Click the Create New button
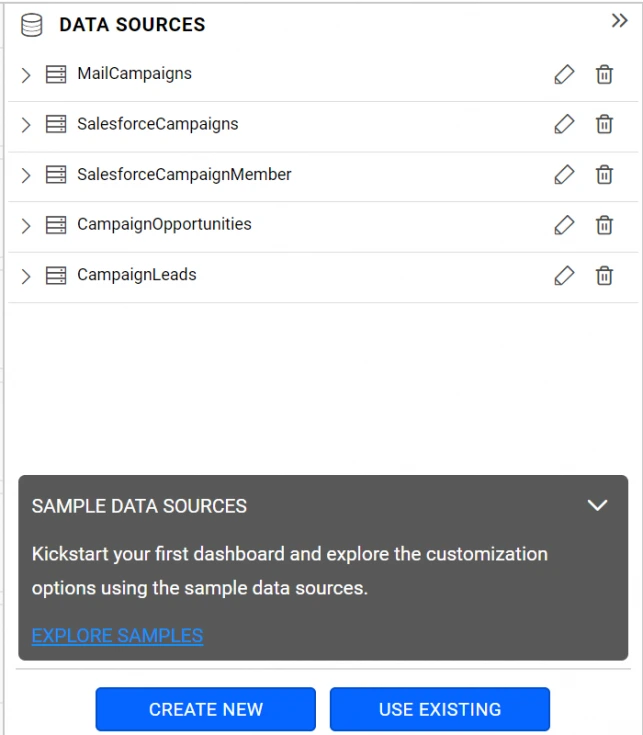 tap(205, 709)
